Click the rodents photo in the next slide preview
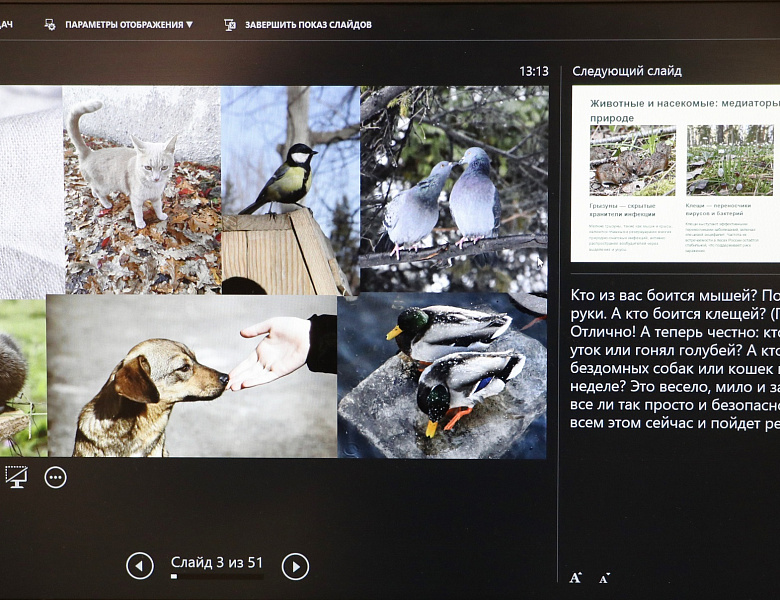The height and width of the screenshot is (600, 780). click(633, 160)
